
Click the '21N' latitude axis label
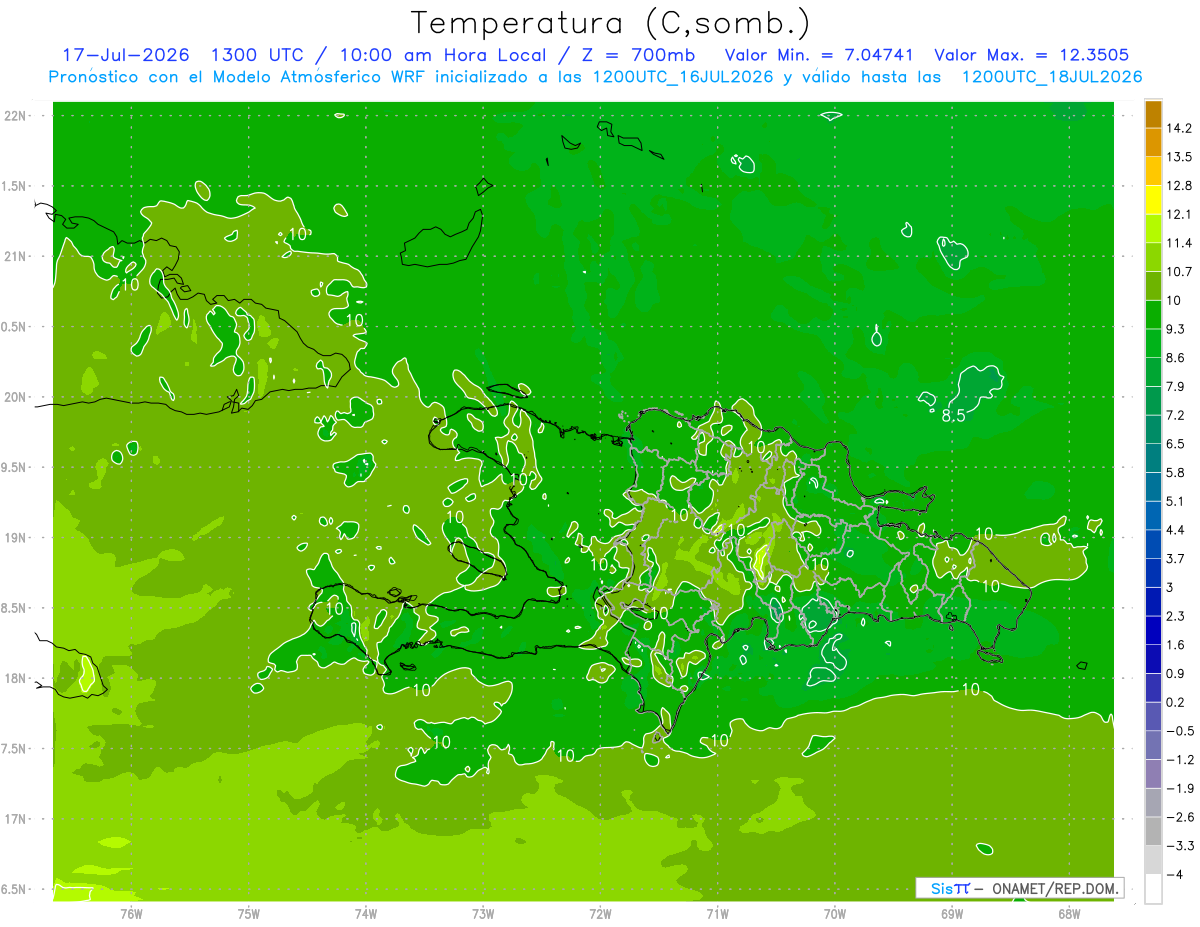point(15,256)
